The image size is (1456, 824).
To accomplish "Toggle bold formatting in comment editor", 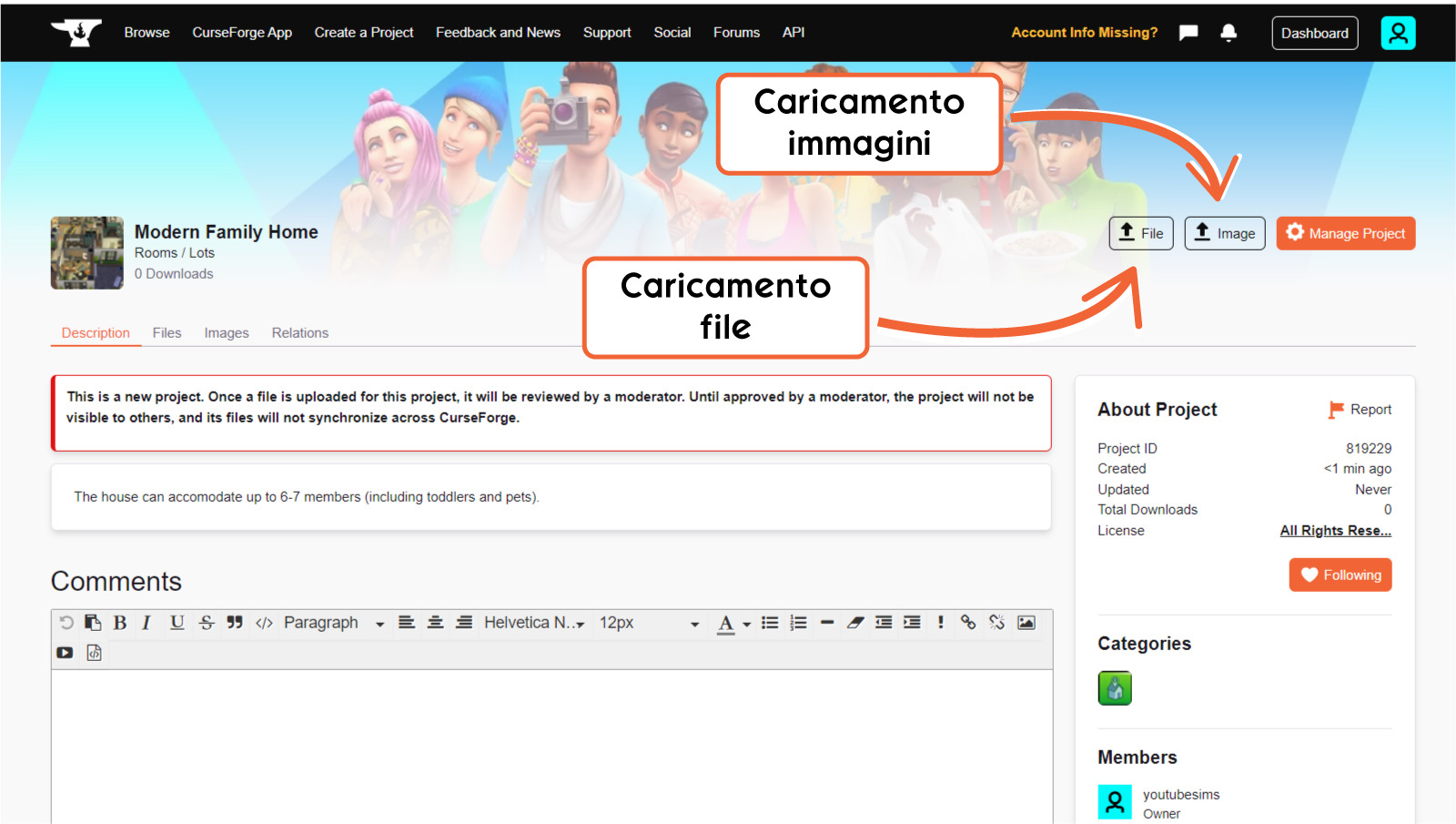I will point(120,623).
